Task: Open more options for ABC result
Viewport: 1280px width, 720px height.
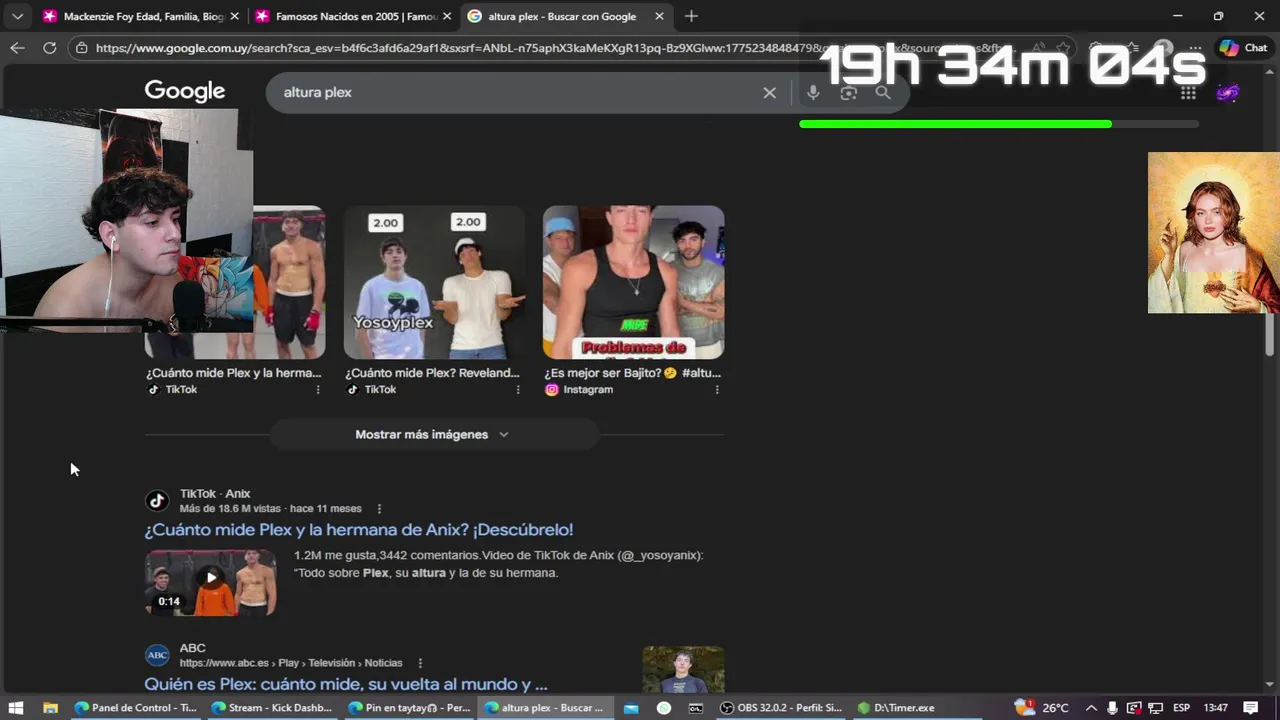Action: (420, 663)
